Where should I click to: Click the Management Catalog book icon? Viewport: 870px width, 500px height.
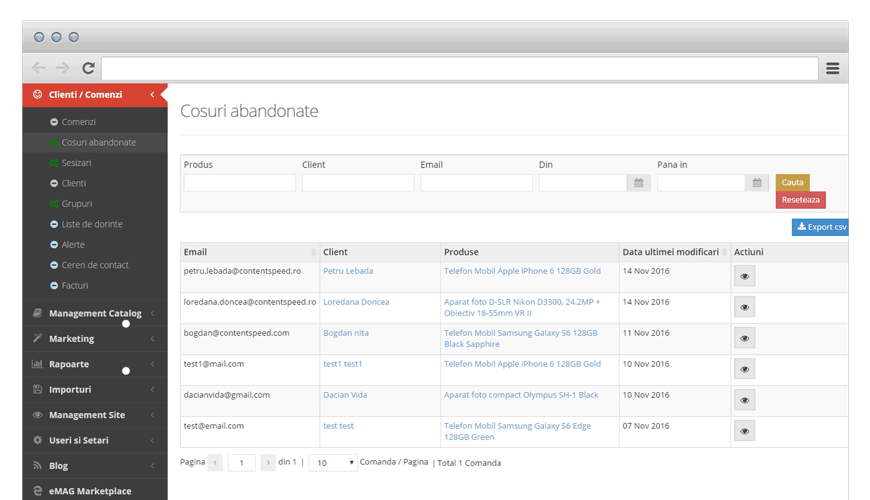[37, 313]
